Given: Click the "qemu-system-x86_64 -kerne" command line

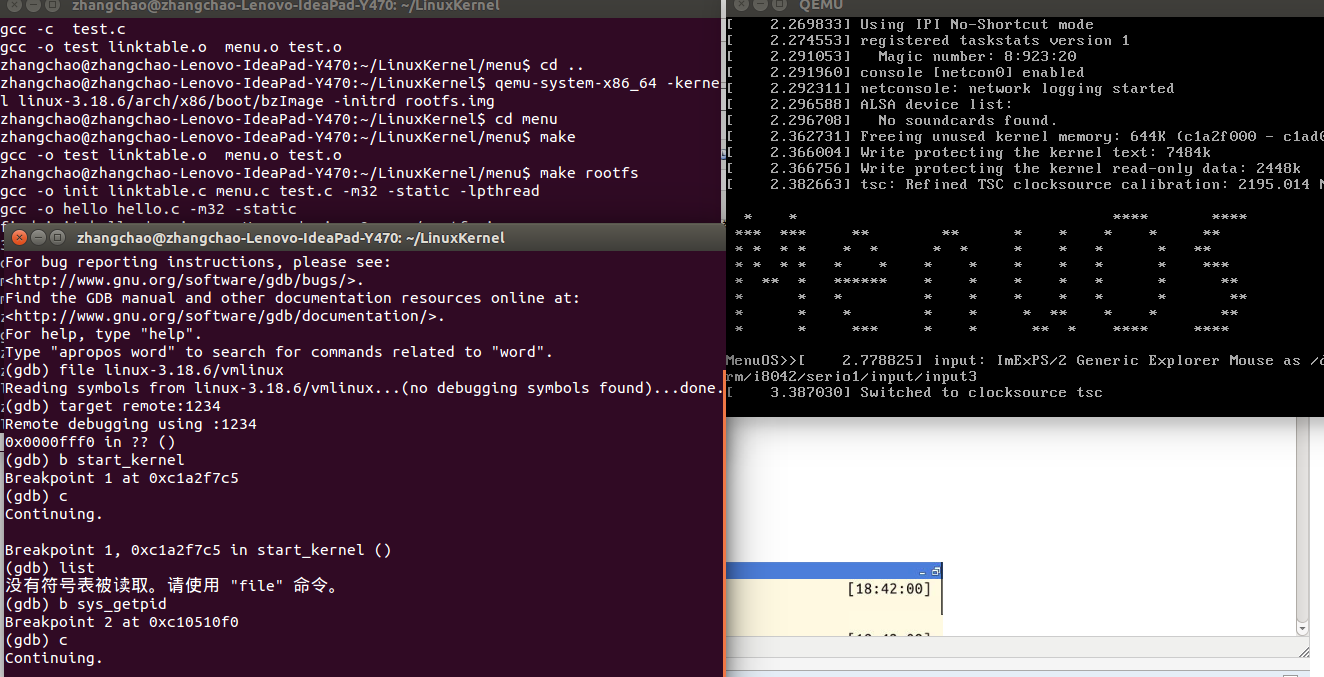Looking at the screenshot, I should (360, 83).
